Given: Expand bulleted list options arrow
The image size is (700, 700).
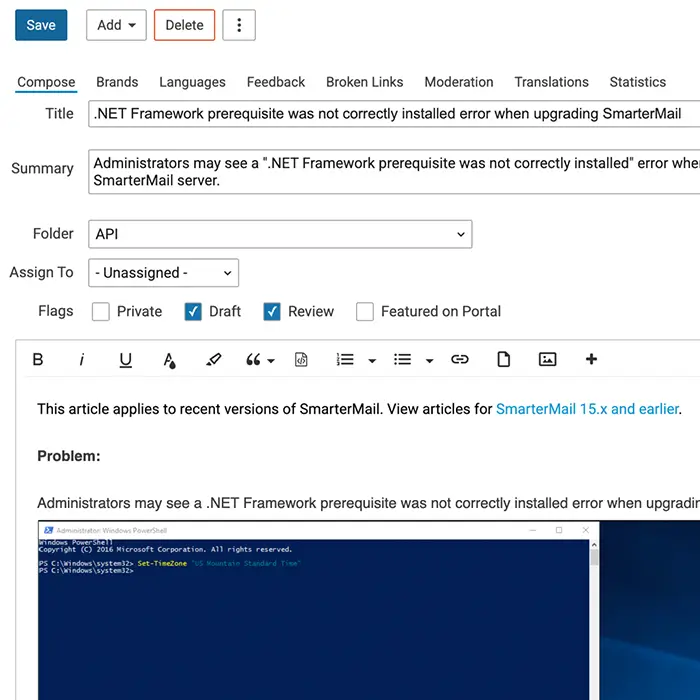Looking at the screenshot, I should [429, 361].
